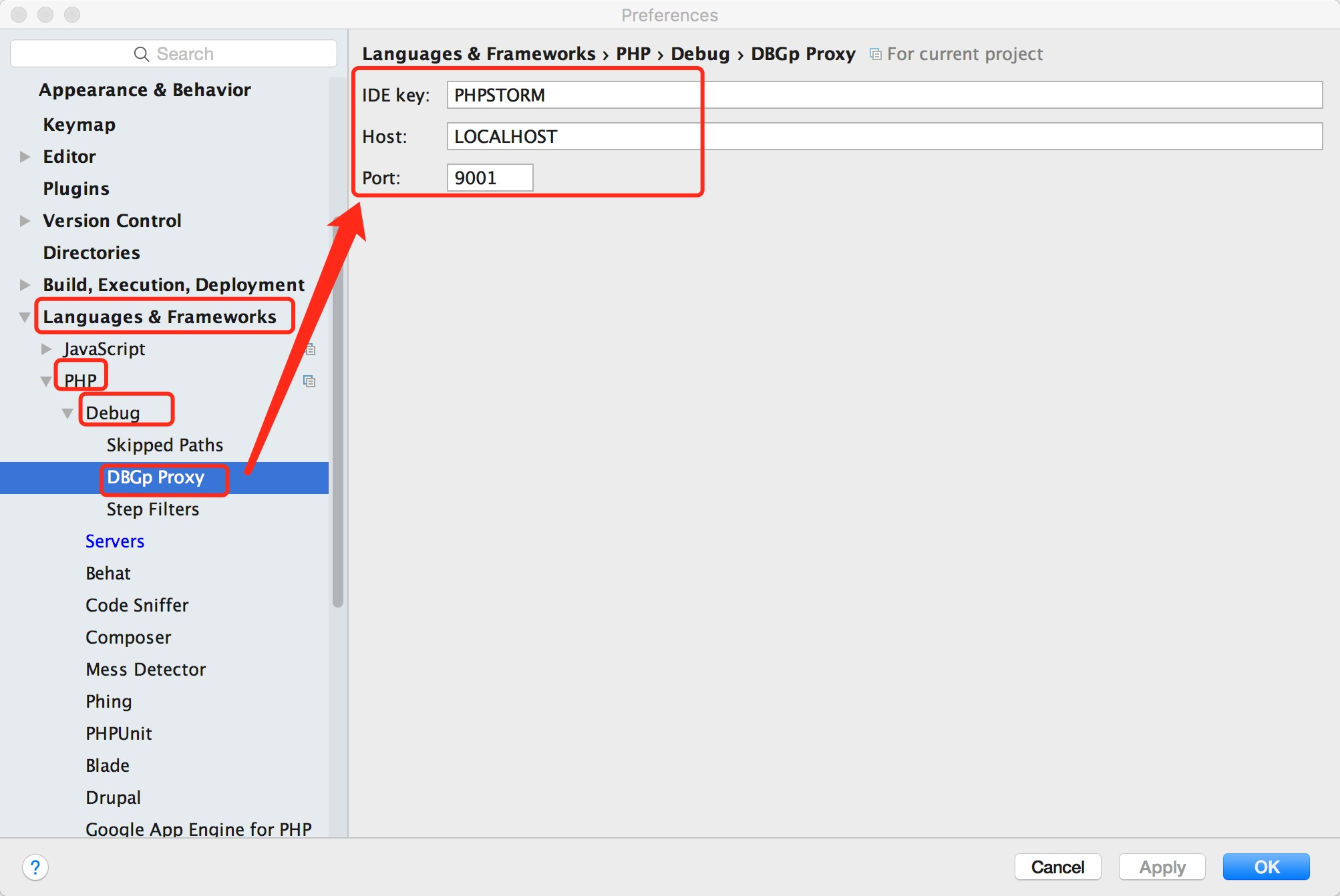The height and width of the screenshot is (896, 1340).
Task: Expand the Version Control section
Action: (x=25, y=221)
